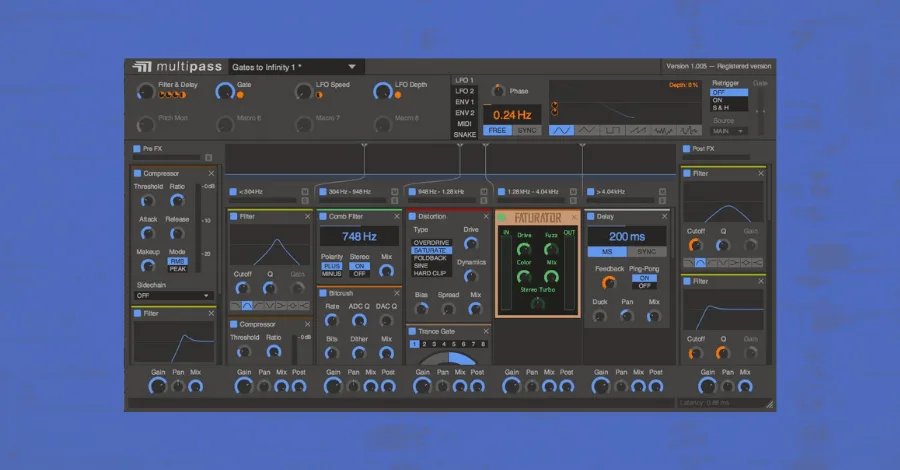The height and width of the screenshot is (470, 900).
Task: Mute the <304 Hz band
Action: (x=305, y=192)
